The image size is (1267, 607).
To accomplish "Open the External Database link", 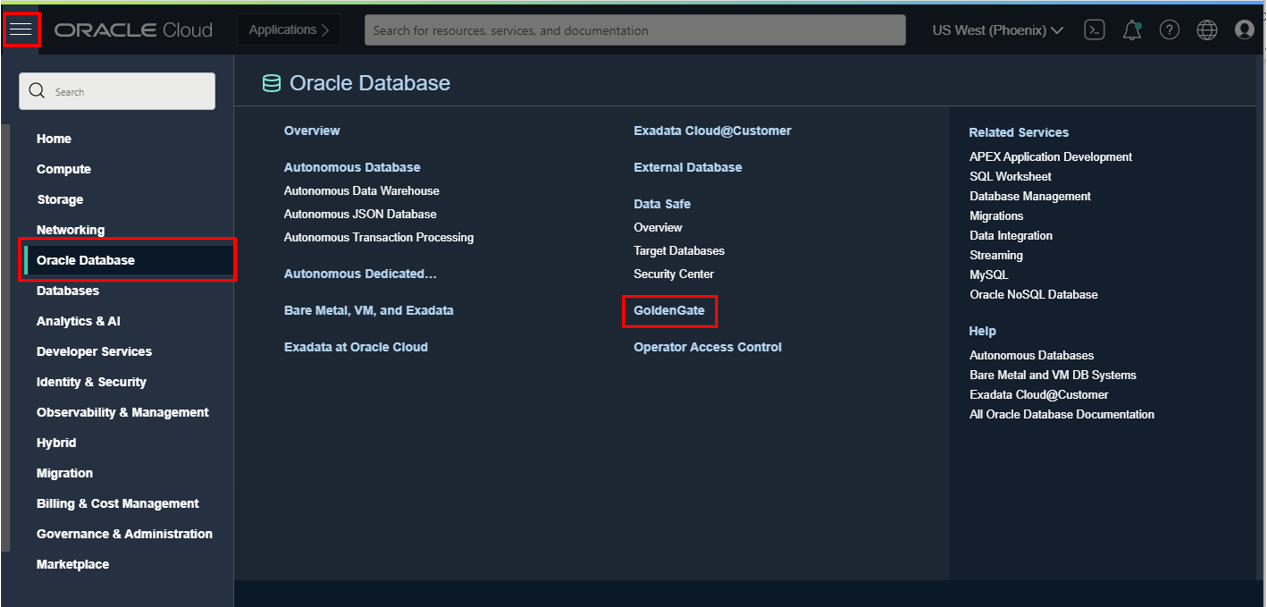I will pos(688,167).
